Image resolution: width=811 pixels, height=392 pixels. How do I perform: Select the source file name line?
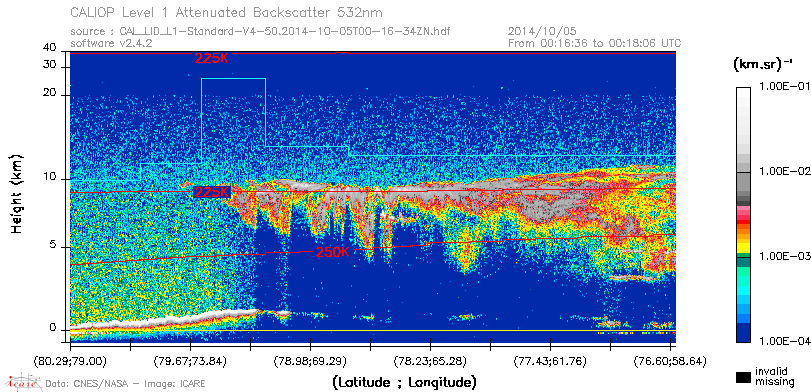point(260,32)
